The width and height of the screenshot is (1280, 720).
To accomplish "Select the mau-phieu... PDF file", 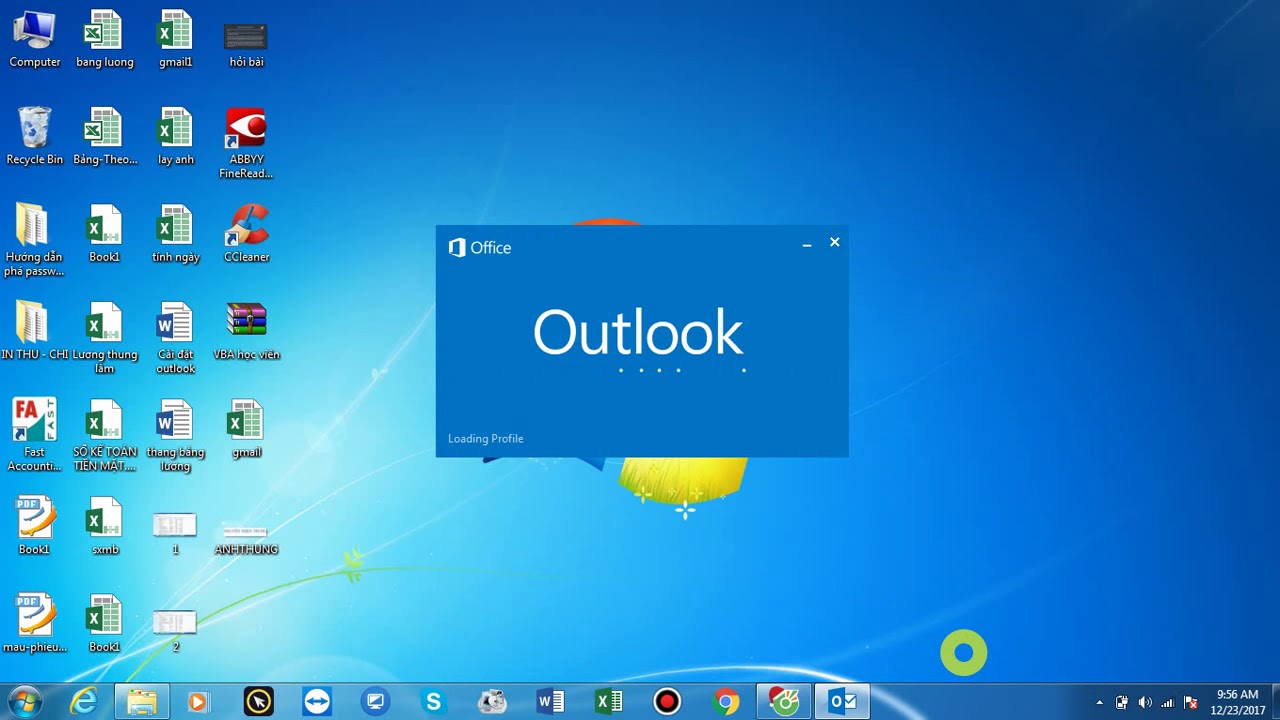I will pos(34,624).
